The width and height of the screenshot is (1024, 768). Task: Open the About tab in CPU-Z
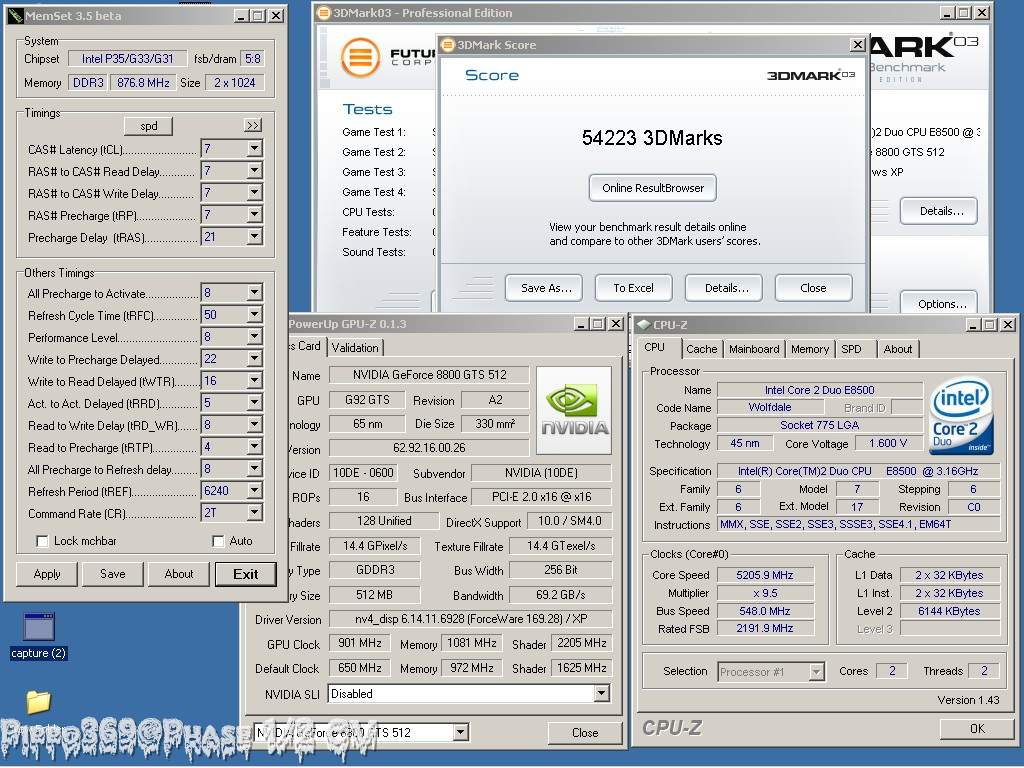(897, 349)
